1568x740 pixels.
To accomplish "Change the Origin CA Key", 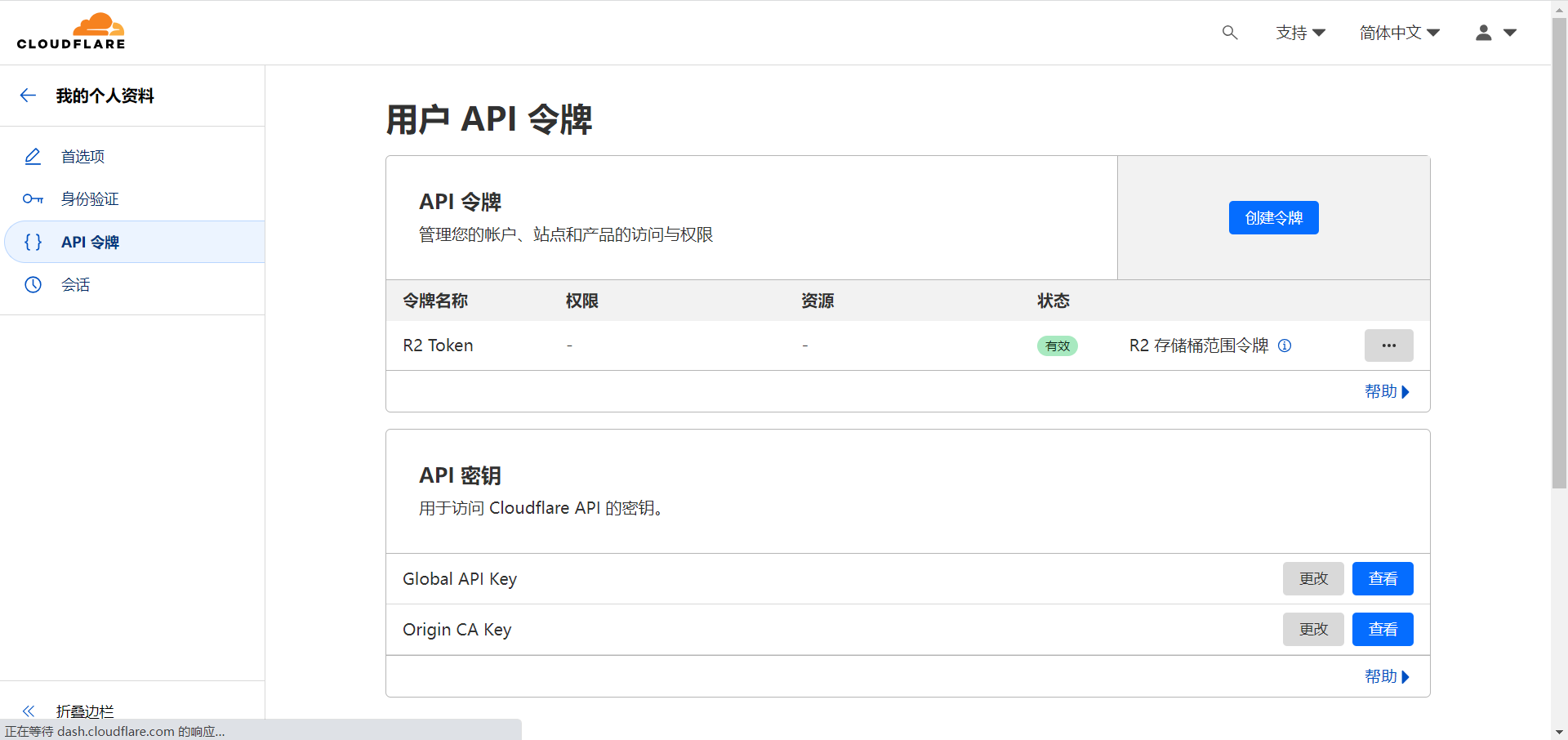I will pyautogui.click(x=1312, y=630).
